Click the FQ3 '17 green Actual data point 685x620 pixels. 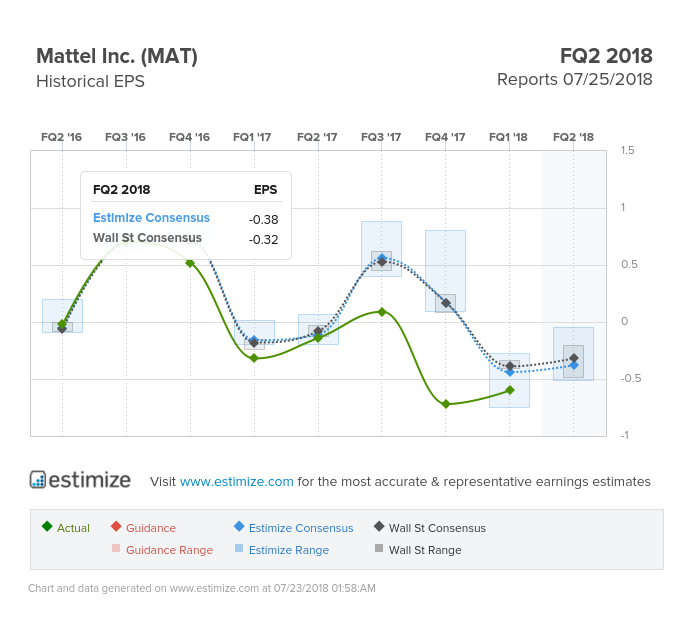(x=382, y=312)
